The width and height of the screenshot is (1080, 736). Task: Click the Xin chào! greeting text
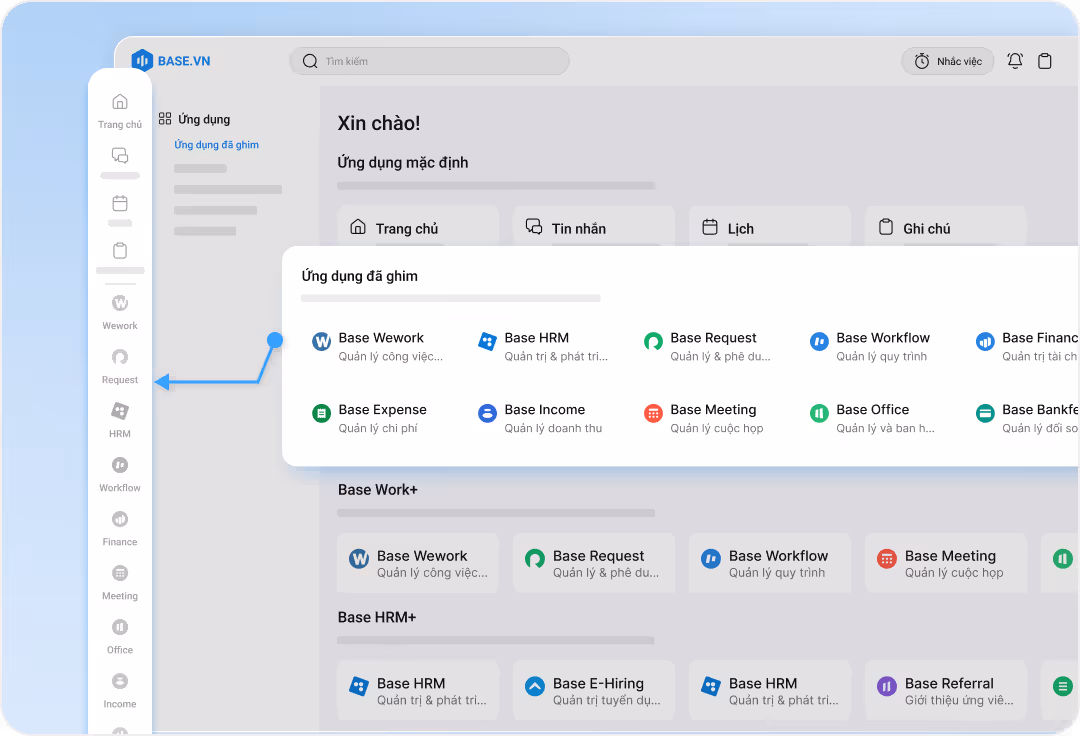tap(379, 123)
